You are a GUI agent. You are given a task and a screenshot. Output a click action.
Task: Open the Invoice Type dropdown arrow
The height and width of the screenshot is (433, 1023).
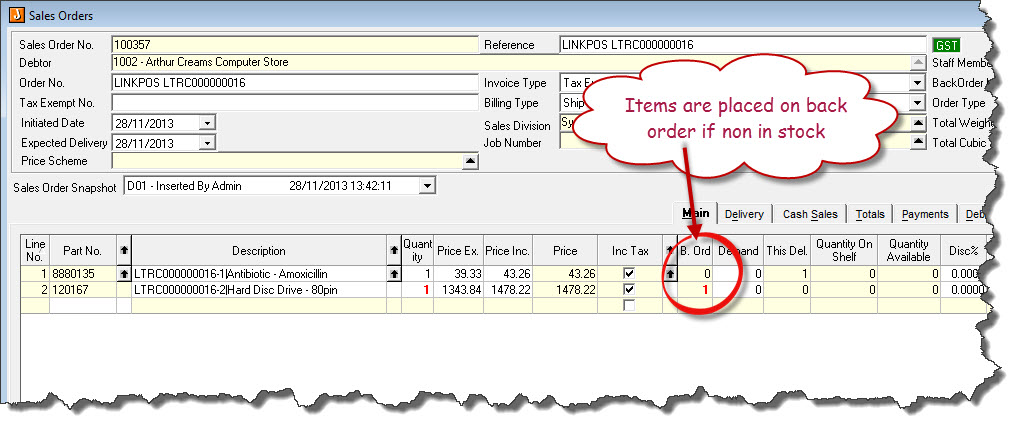click(918, 83)
